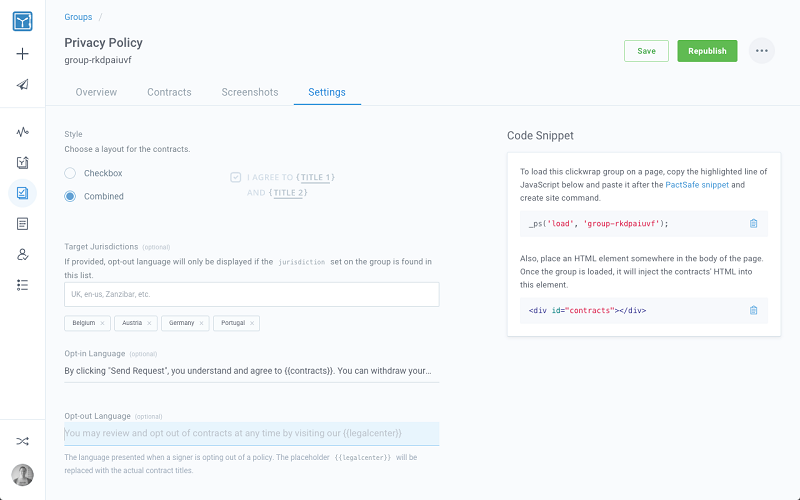
Task: Select the Combined layout radio button
Action: point(70,196)
